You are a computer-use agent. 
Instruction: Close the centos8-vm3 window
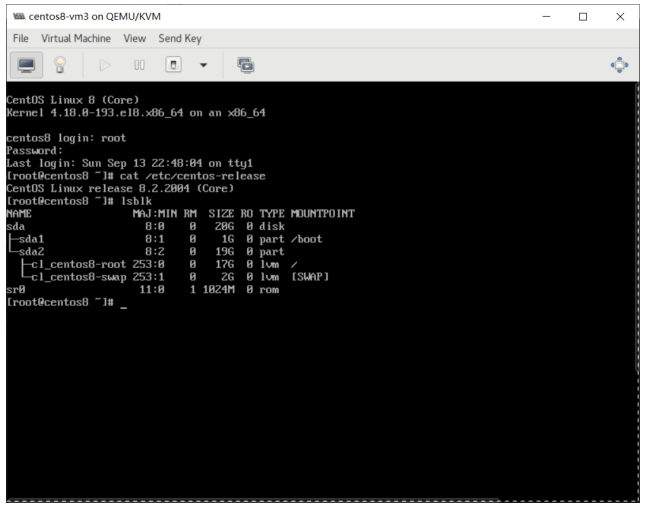pyautogui.click(x=620, y=16)
